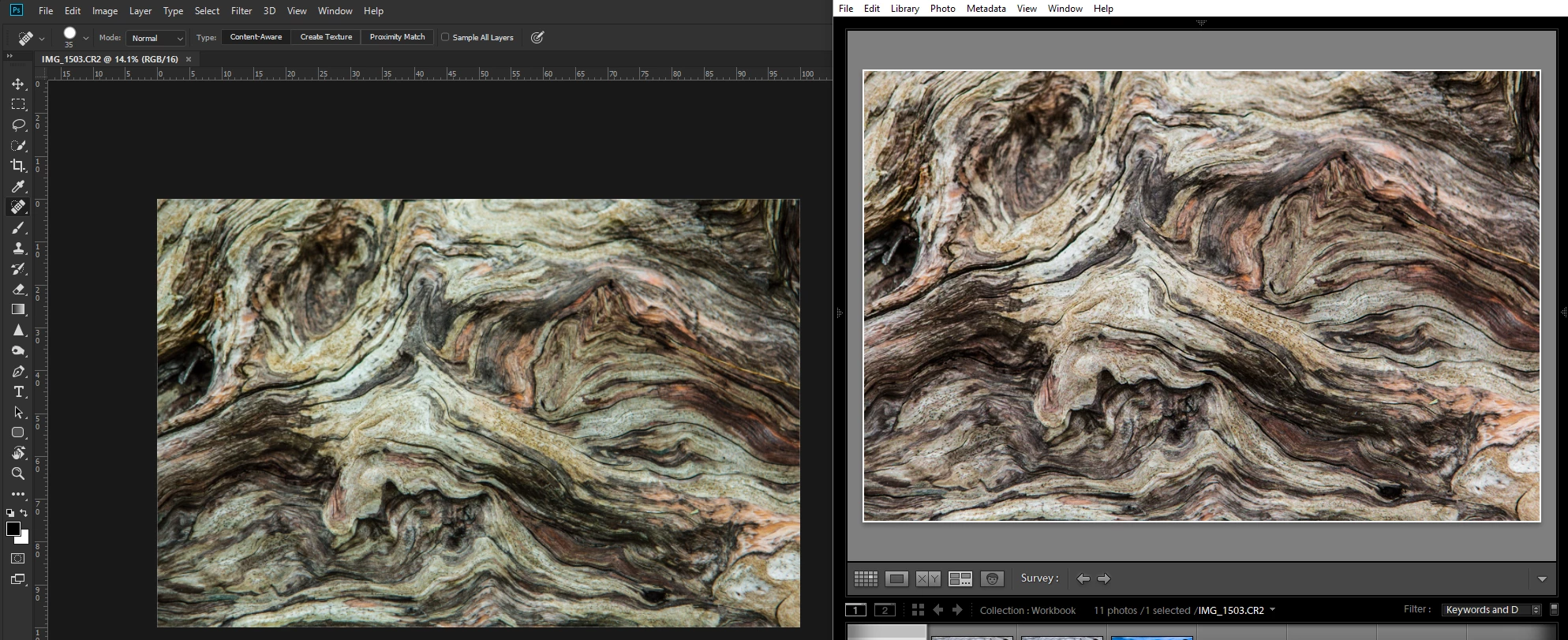The width and height of the screenshot is (1568, 640).
Task: Choose the Create Texture type button
Action: pos(326,37)
